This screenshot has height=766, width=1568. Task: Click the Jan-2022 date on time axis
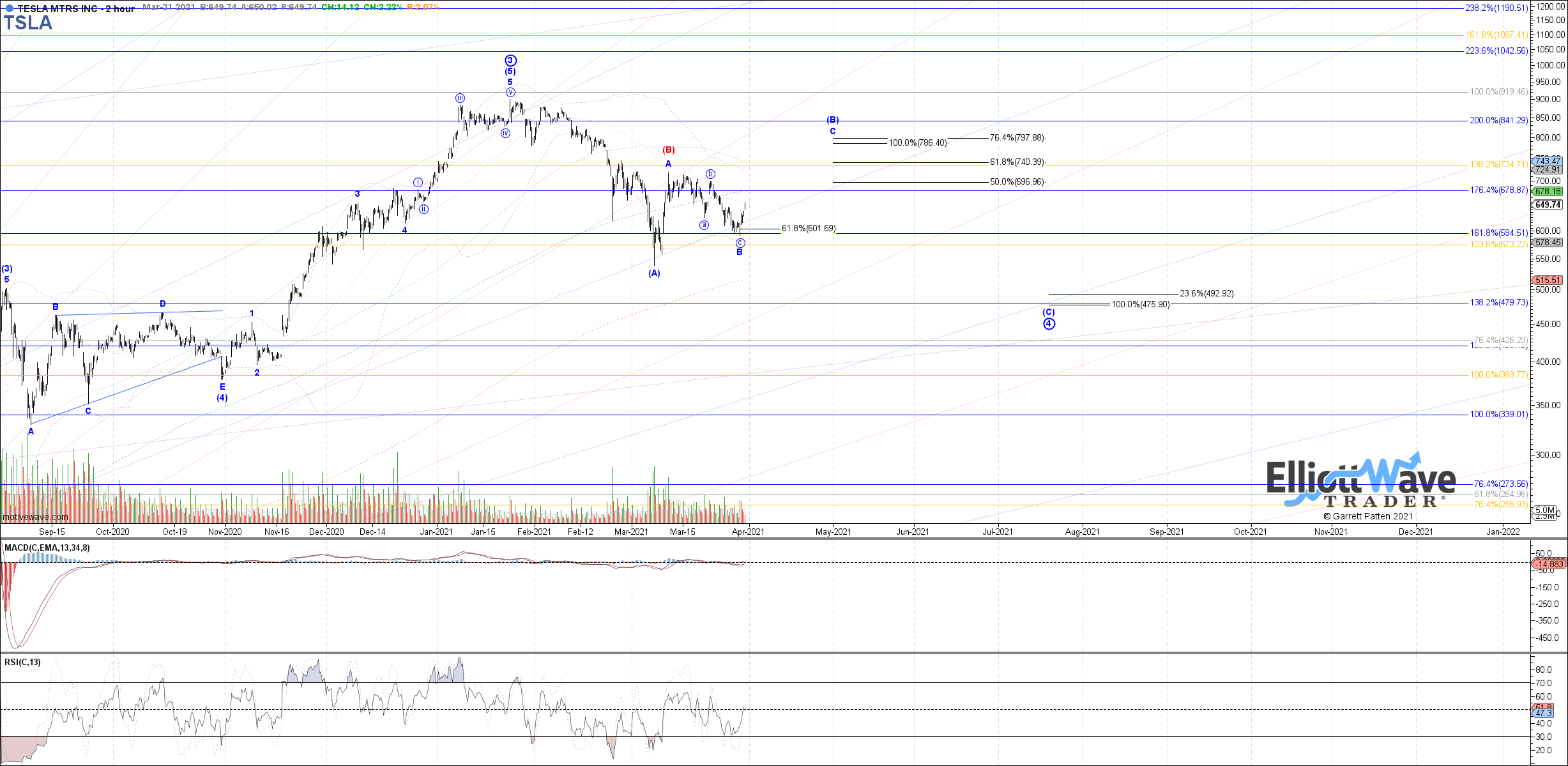point(1503,532)
